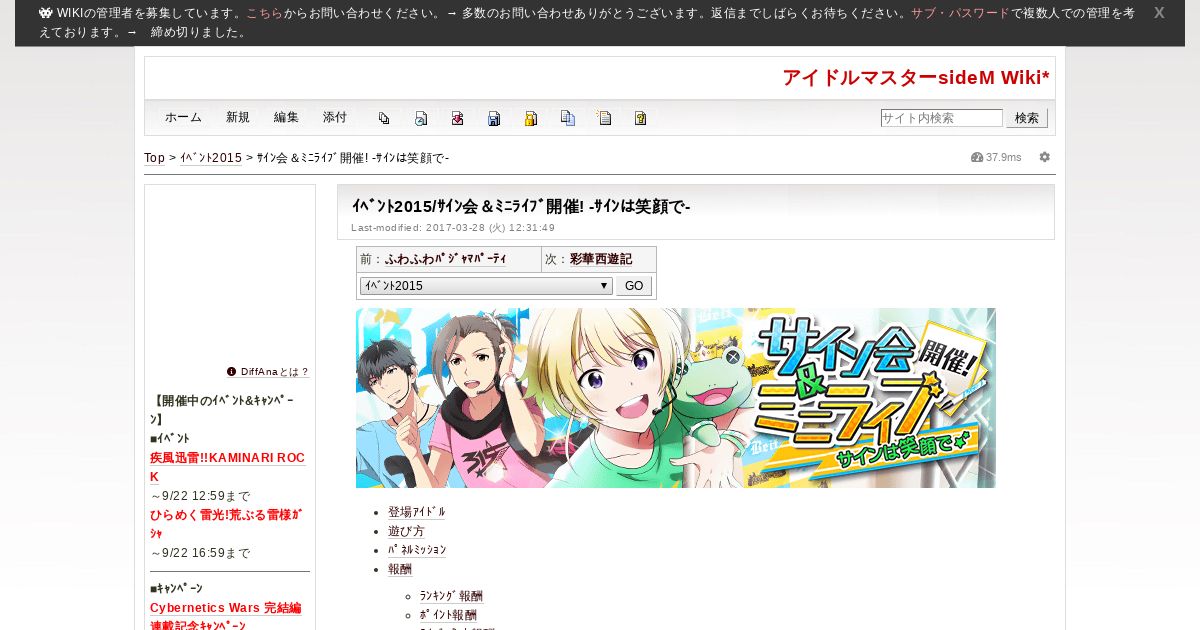Image resolution: width=1200 pixels, height=630 pixels.
Task: Click the サブ・パスワード link in notice bar
Action: coord(960,14)
